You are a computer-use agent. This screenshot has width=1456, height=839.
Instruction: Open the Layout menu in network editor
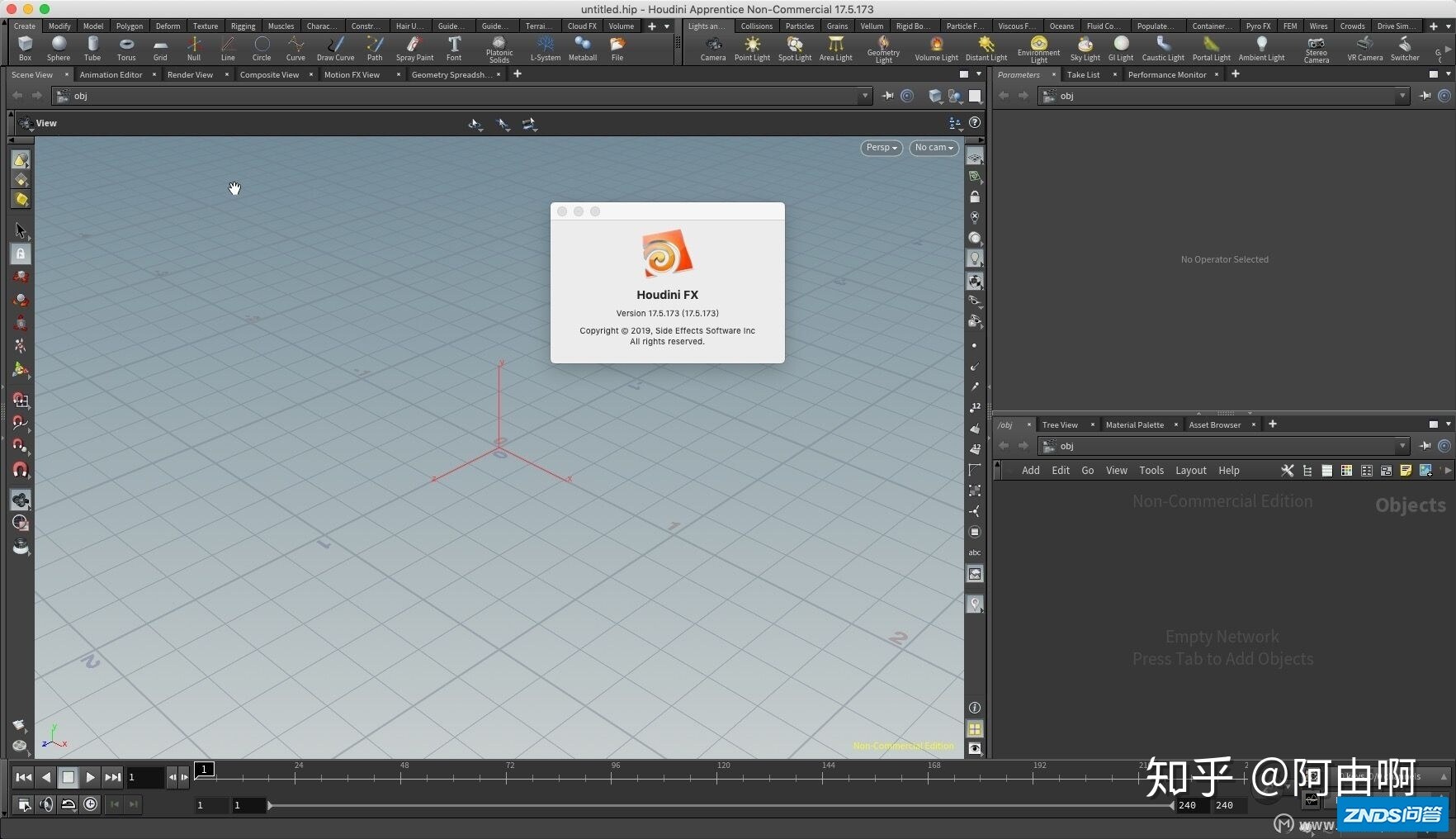[1191, 471]
